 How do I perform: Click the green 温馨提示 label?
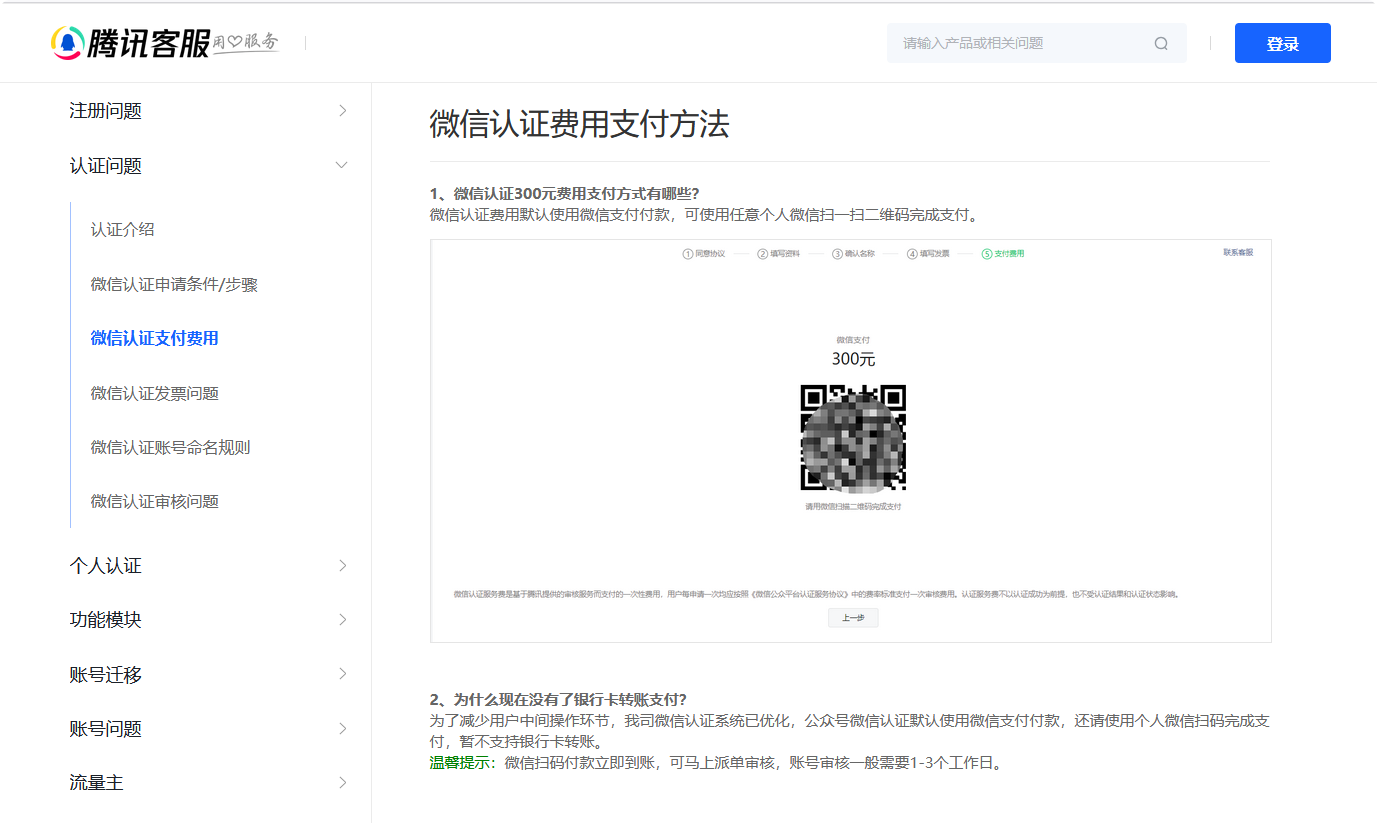tap(463, 764)
